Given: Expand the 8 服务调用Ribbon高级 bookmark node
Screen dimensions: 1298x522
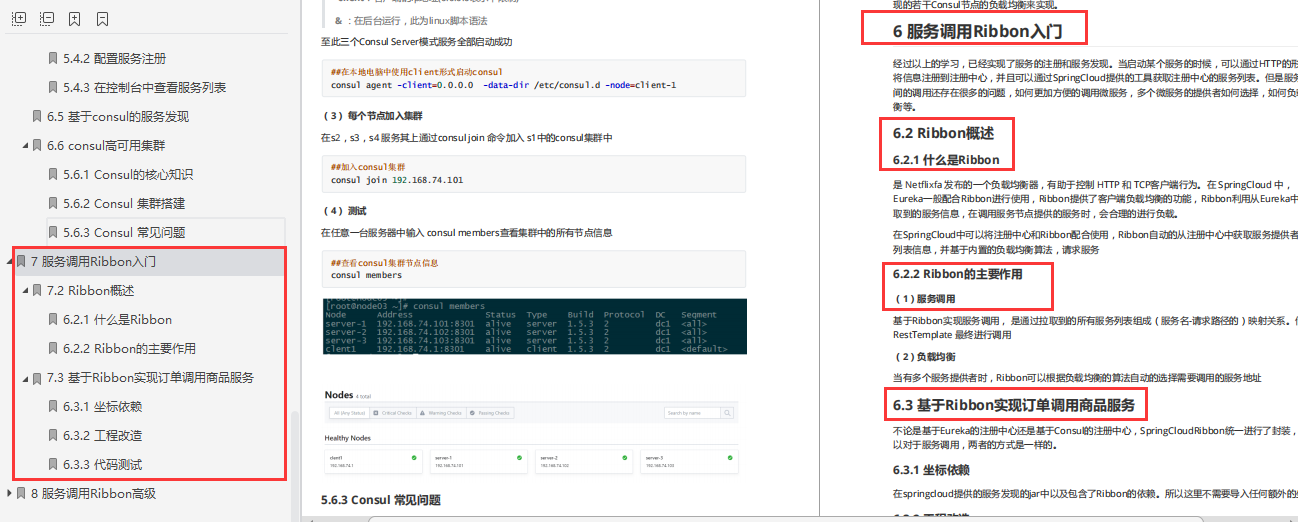Looking at the screenshot, I should tap(9, 493).
